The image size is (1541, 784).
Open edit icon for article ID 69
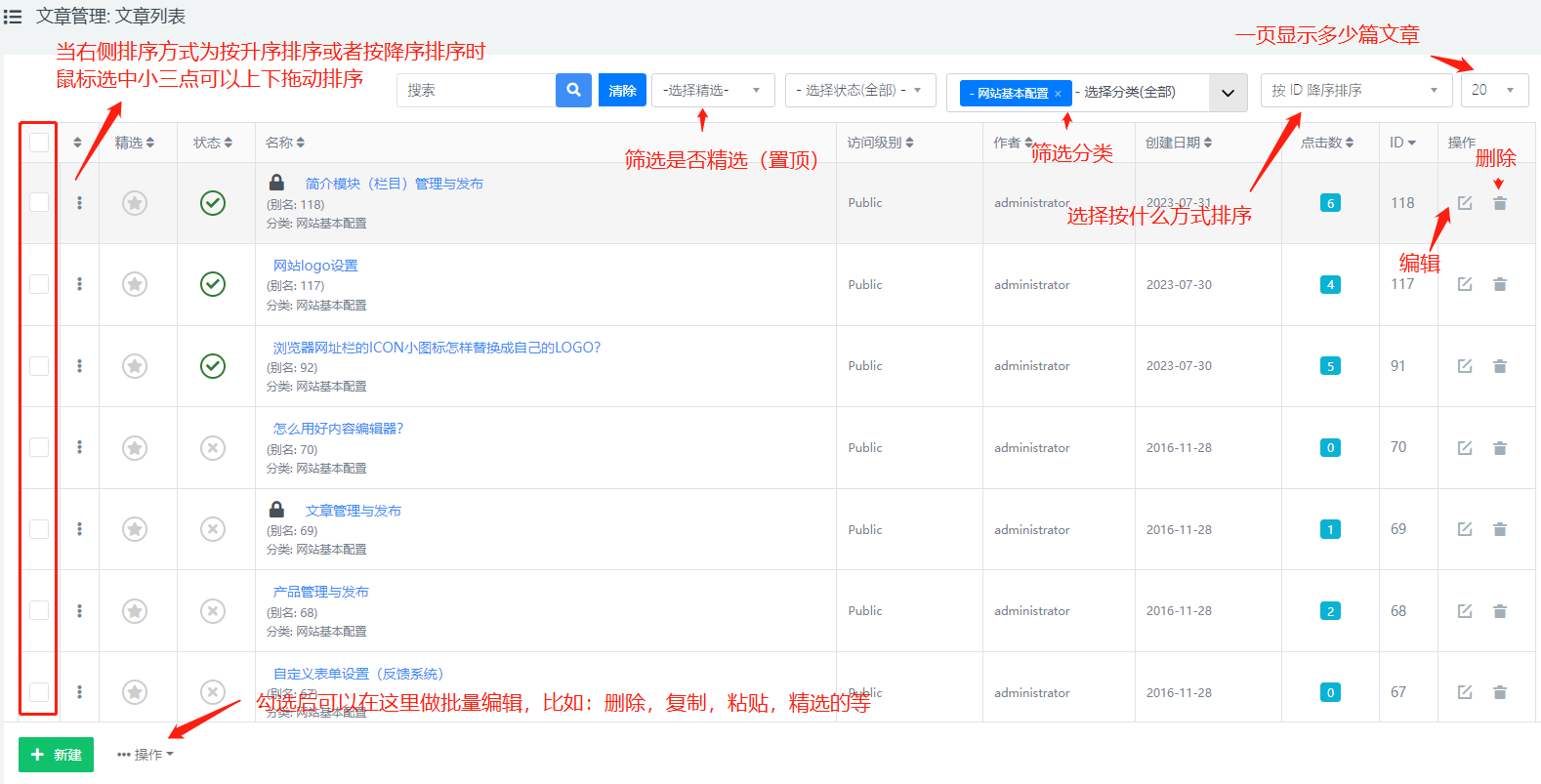click(1465, 529)
